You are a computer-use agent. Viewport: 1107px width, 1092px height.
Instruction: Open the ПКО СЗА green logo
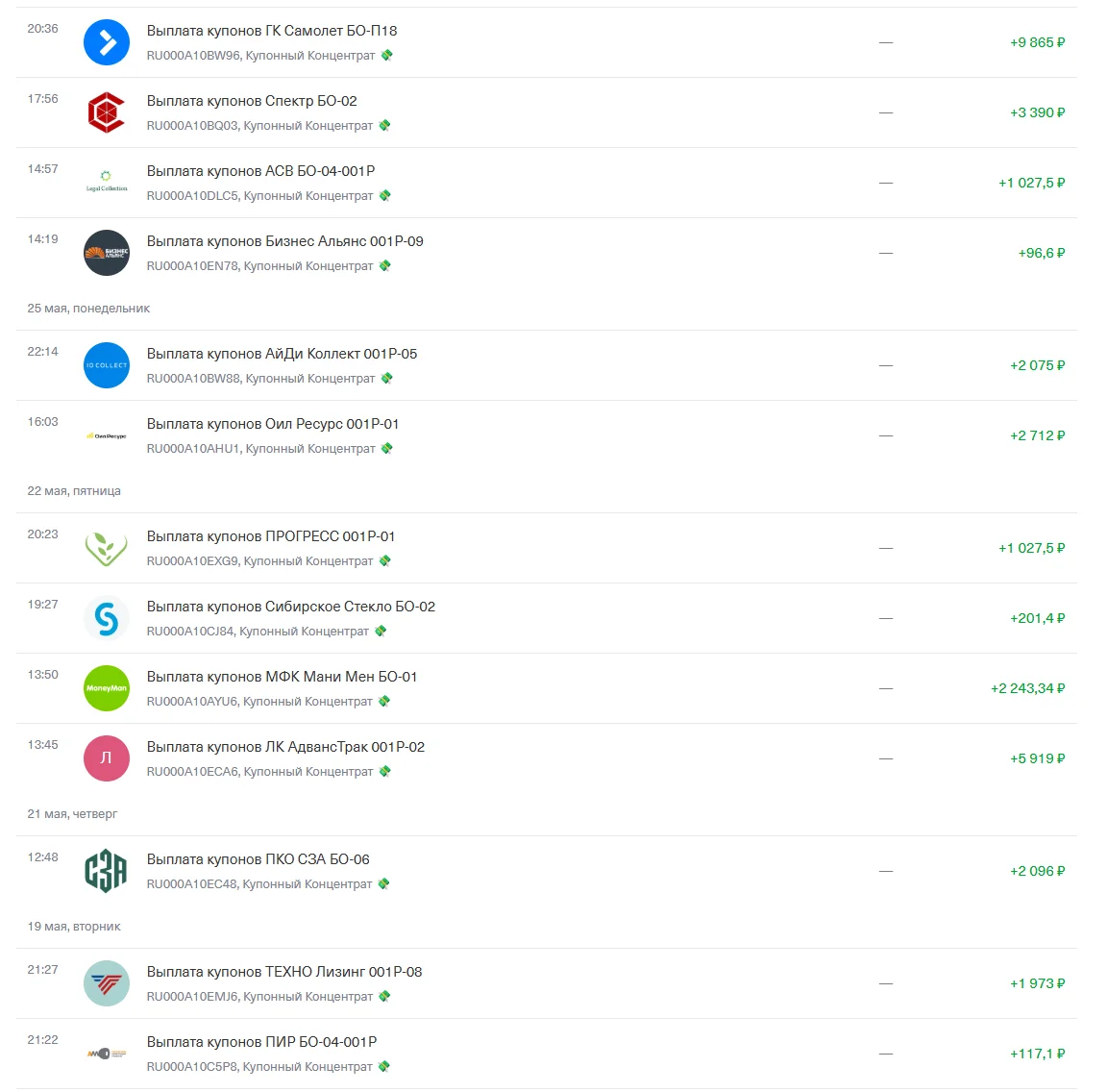click(x=107, y=871)
